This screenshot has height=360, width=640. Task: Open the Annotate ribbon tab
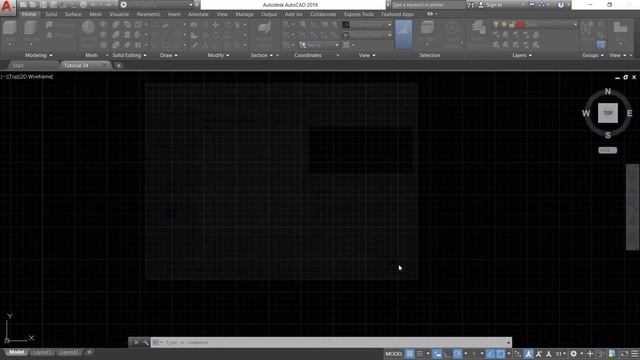point(198,14)
